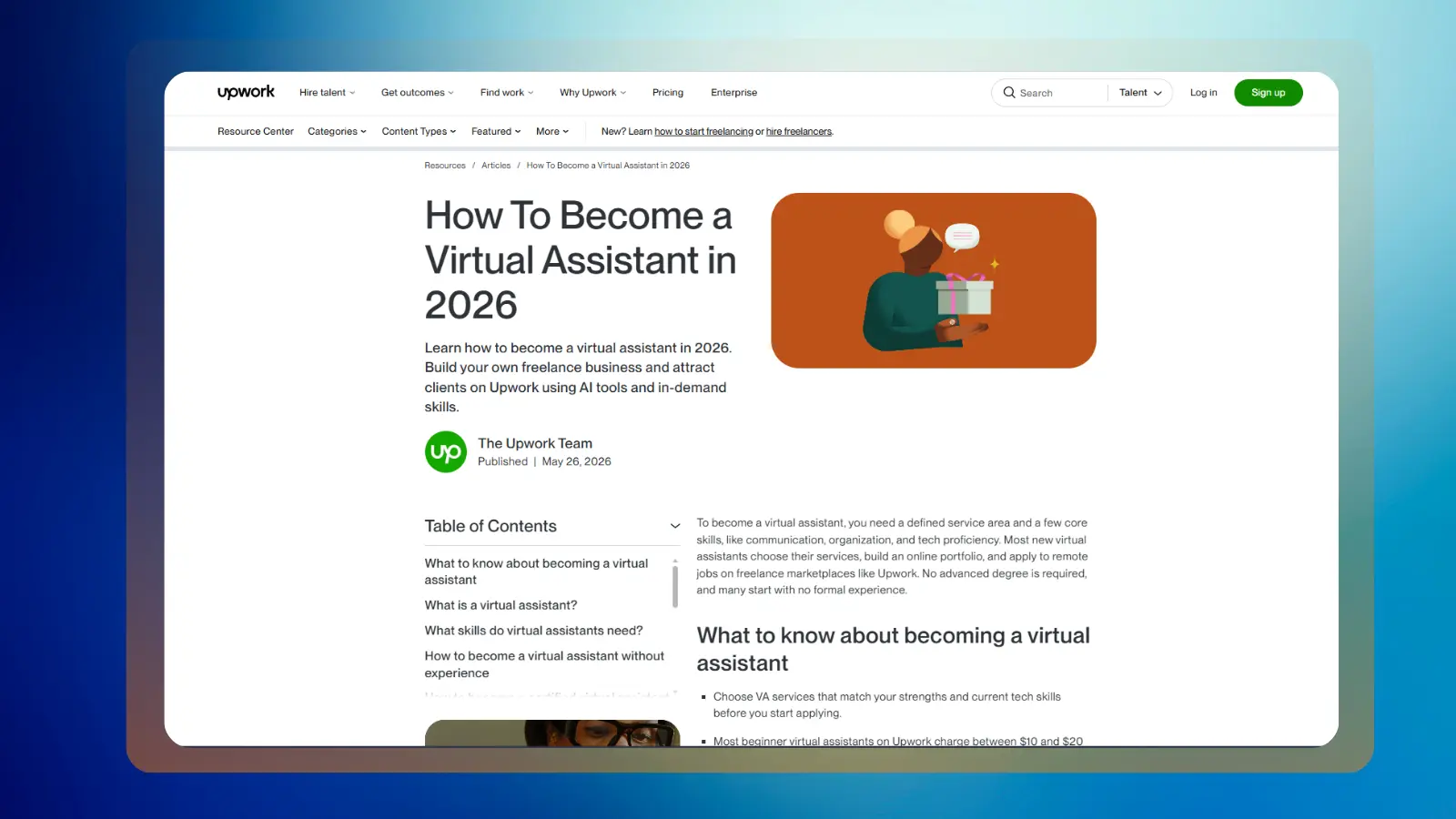Click the search magnifier icon
1456x819 pixels.
1009,92
